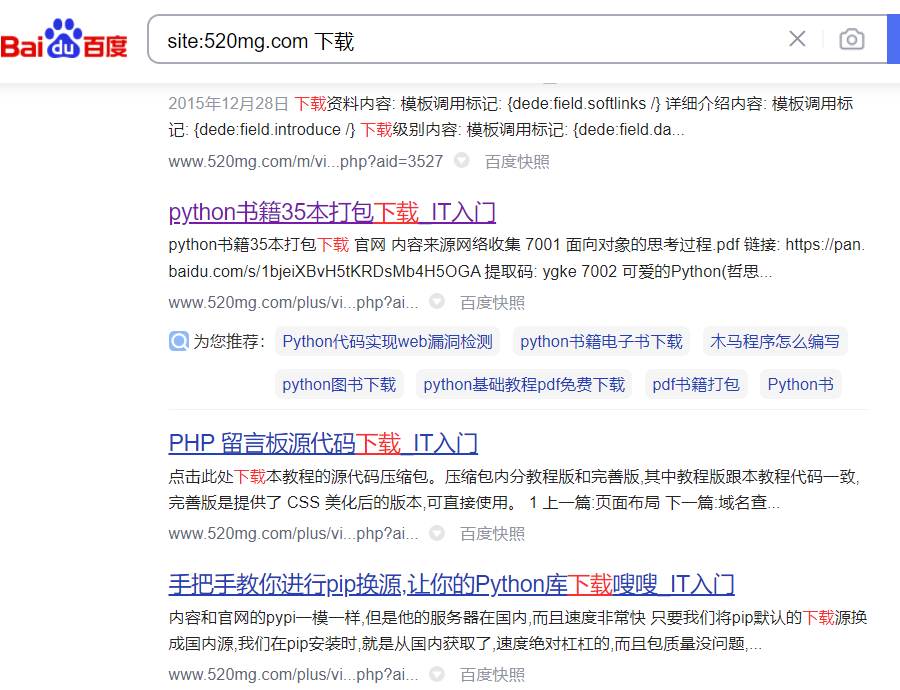Click URL text under python书籍35本 result

[x=293, y=303]
